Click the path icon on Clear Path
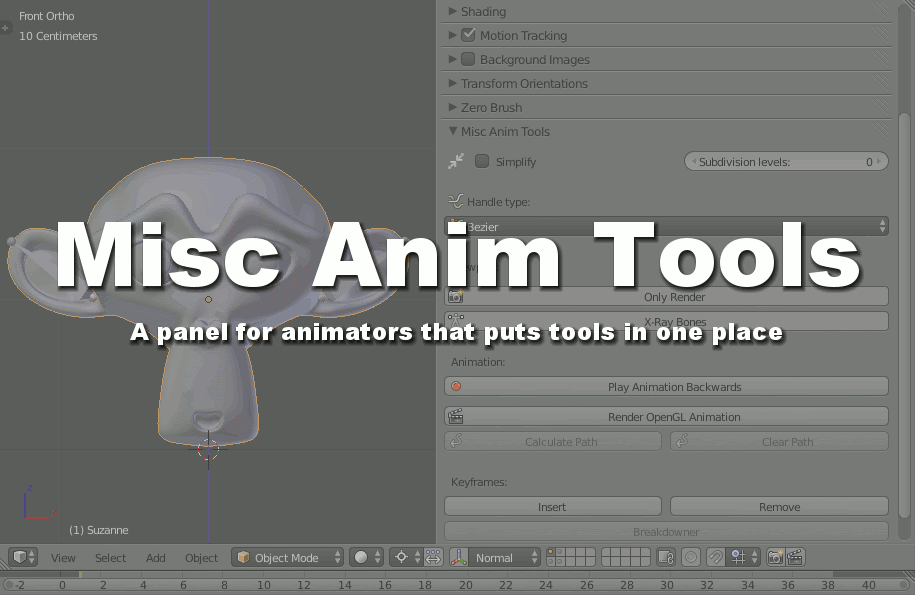Screen dimensions: 915x595 682,441
